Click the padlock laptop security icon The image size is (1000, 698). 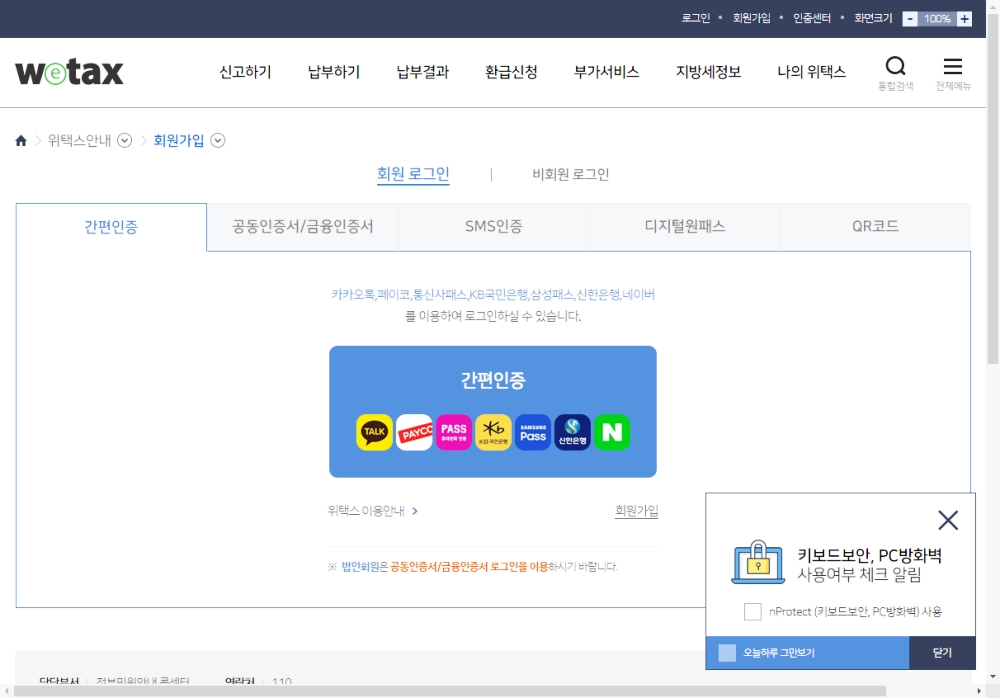tap(758, 562)
